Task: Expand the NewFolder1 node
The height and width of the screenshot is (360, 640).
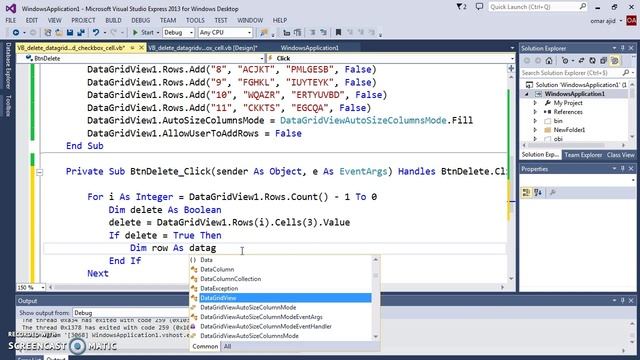Action: click(535, 130)
